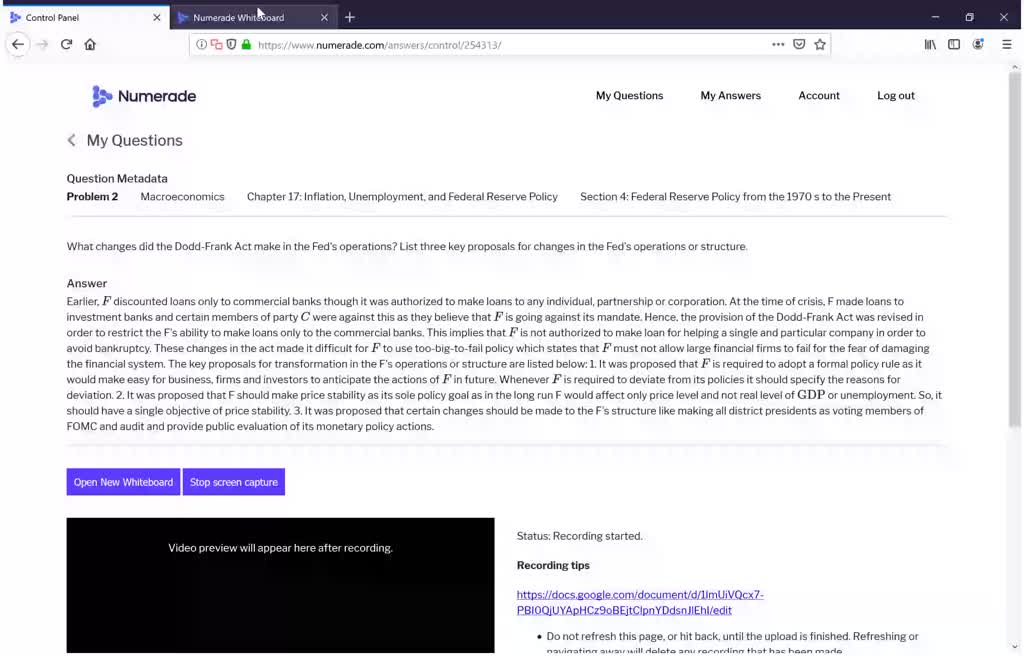Open the Firefox account icon
The height and width of the screenshot is (656, 1024).
click(x=978, y=44)
